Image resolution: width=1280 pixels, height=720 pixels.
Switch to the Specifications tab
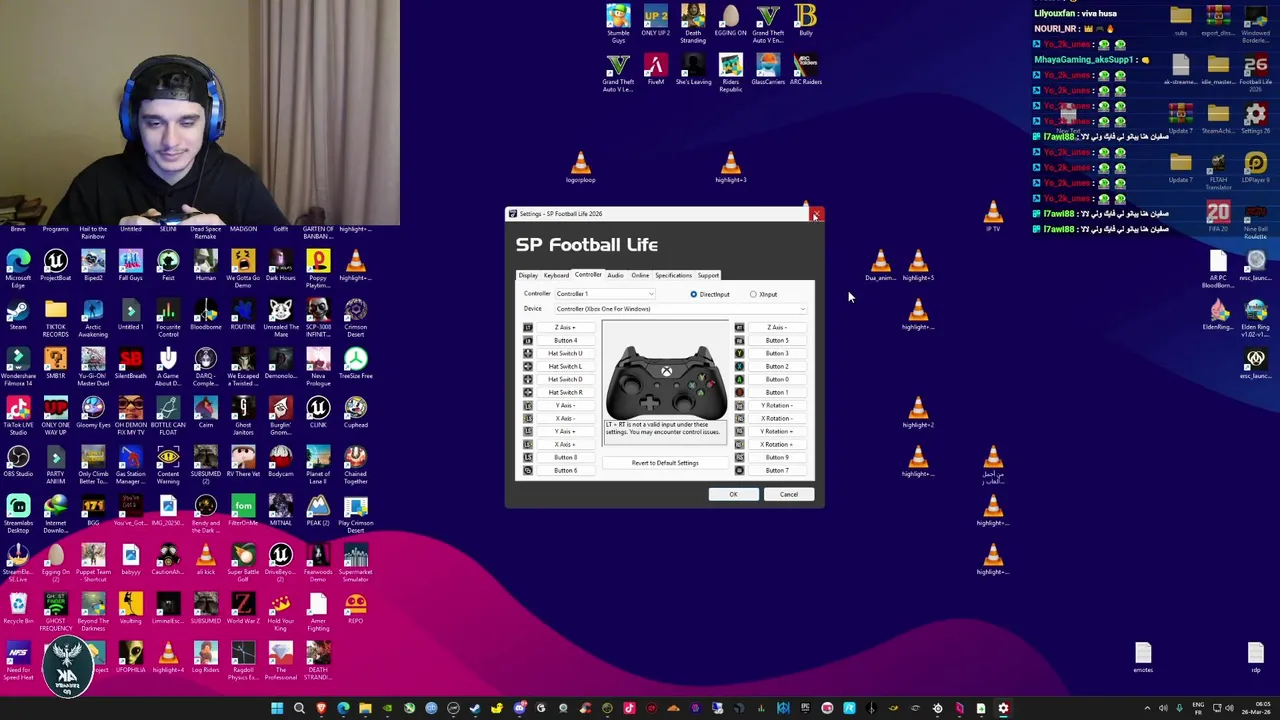673,275
